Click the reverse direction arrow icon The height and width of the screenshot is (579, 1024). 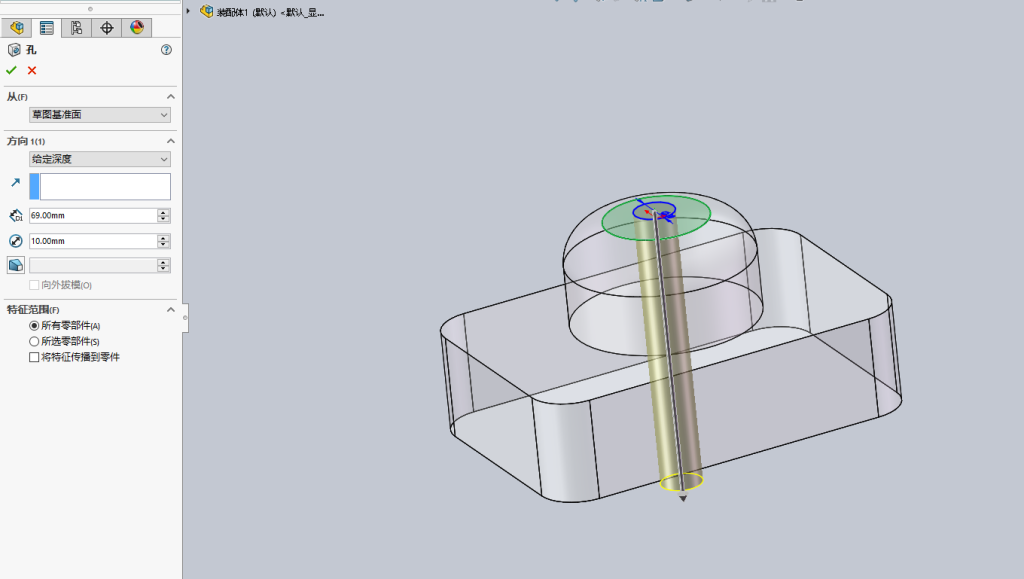16,183
